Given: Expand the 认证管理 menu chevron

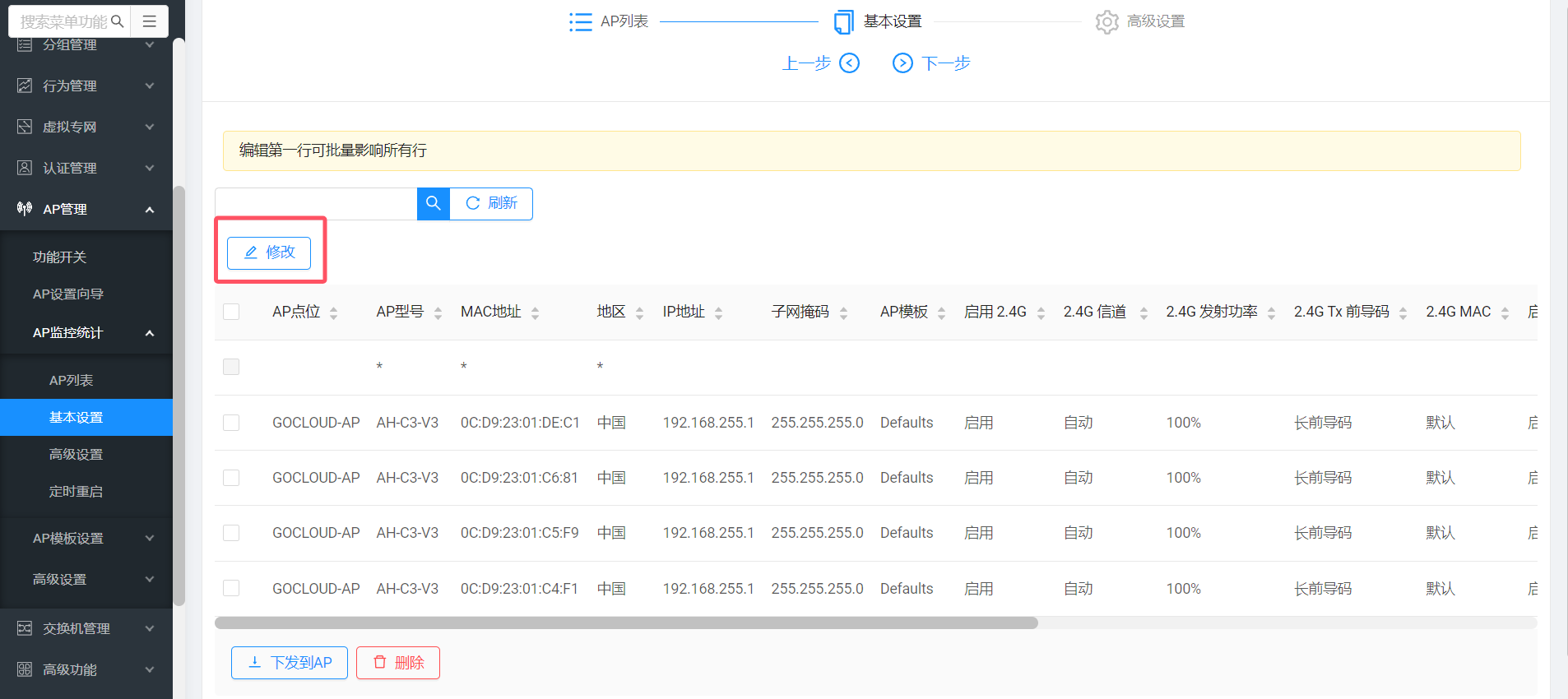Looking at the screenshot, I should pyautogui.click(x=150, y=168).
